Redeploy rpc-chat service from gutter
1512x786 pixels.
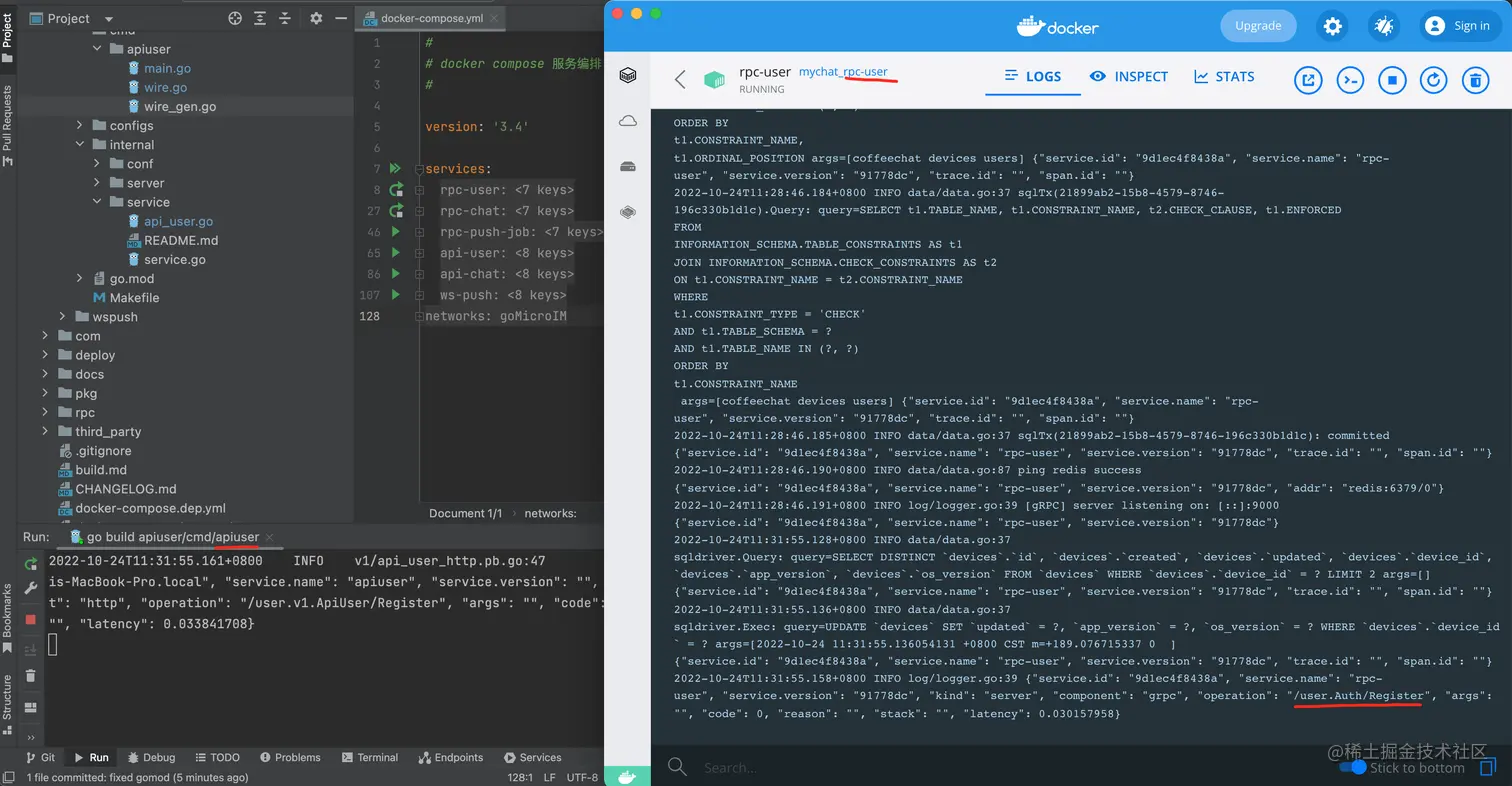click(x=396, y=211)
